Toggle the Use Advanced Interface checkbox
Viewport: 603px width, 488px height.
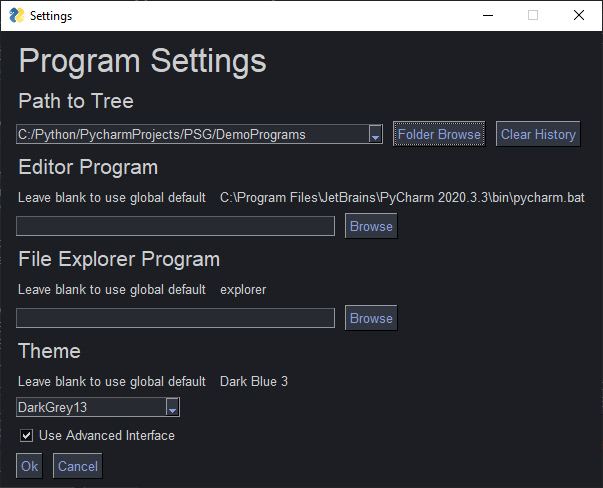click(x=27, y=436)
